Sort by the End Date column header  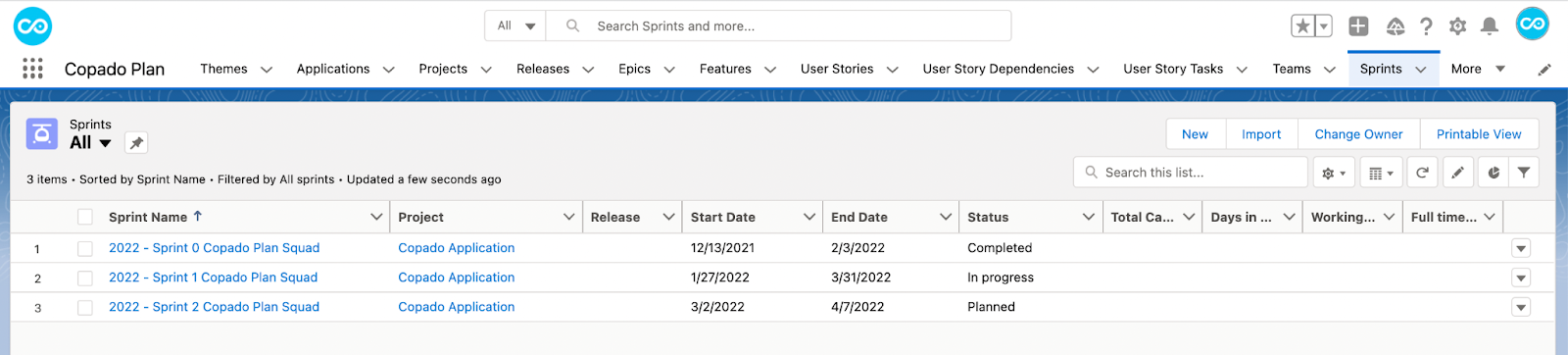click(859, 217)
